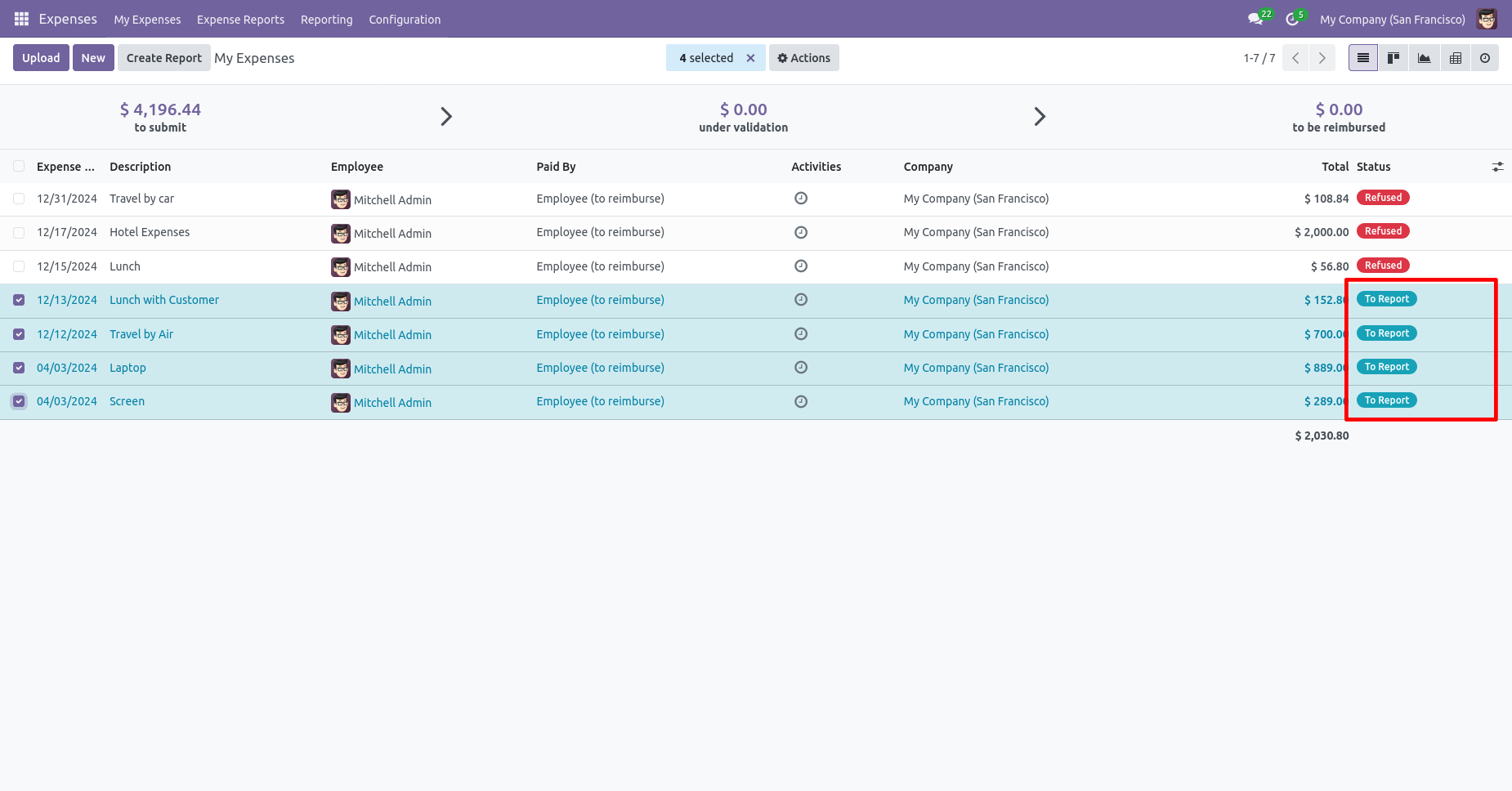The image size is (1512, 791).
Task: Uncheck the Travel by Air expense
Action: [19, 334]
